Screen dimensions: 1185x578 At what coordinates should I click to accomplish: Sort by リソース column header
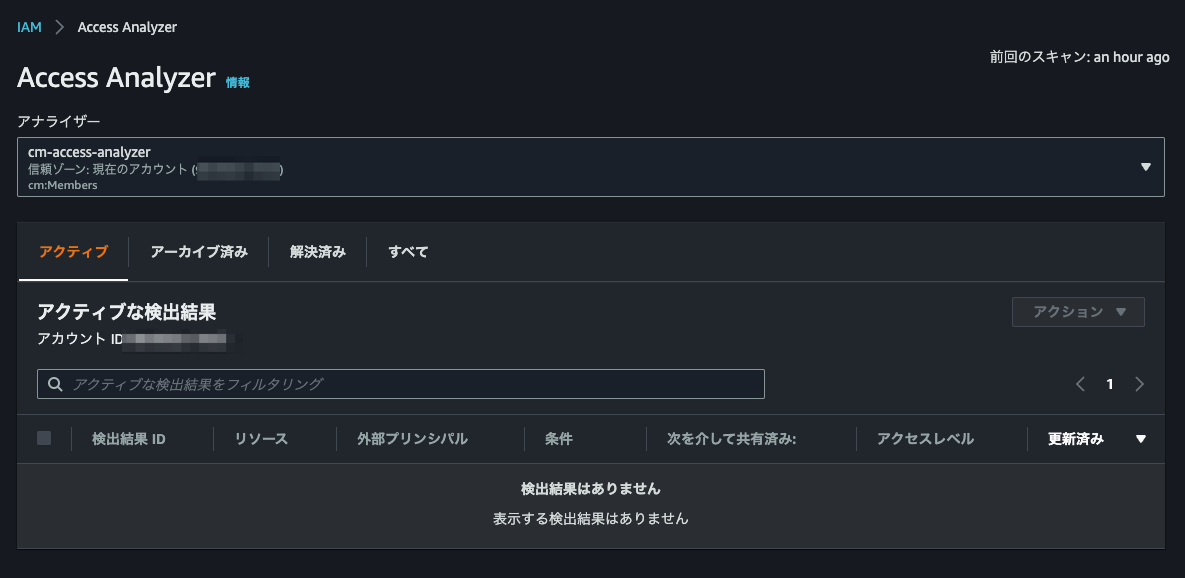pos(261,439)
